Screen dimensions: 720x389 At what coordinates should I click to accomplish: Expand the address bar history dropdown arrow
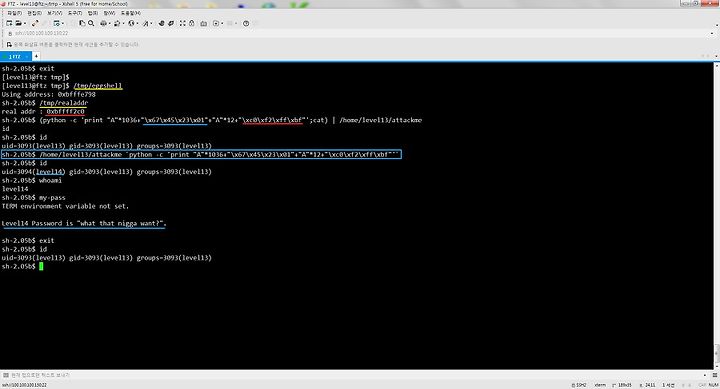(x=712, y=34)
